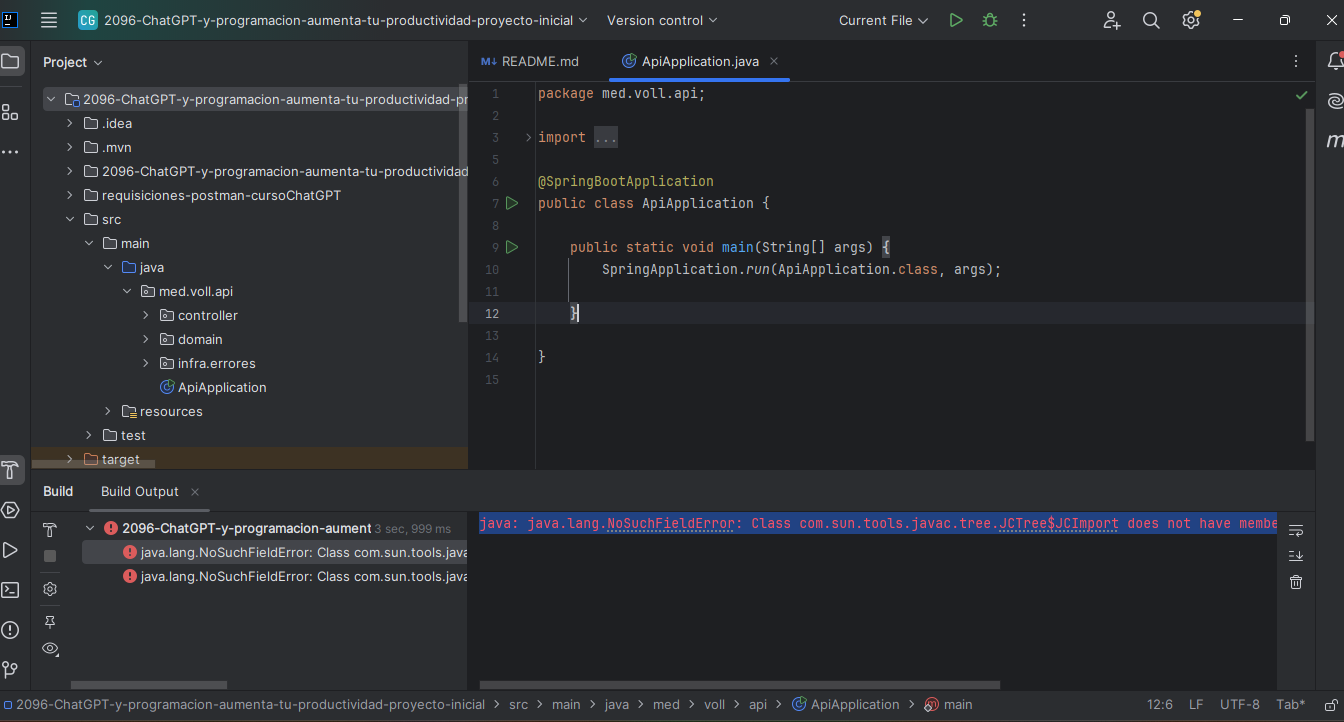
Task: Open Code With Me add-user icon
Action: [1112, 20]
